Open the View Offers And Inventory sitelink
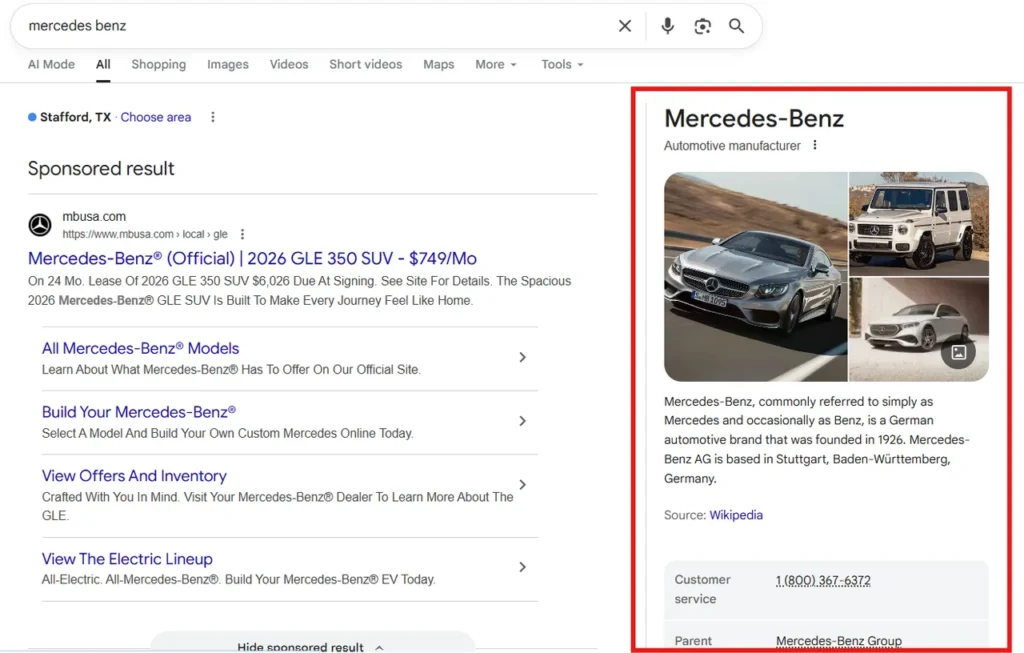The height and width of the screenshot is (653, 1024). coord(134,475)
